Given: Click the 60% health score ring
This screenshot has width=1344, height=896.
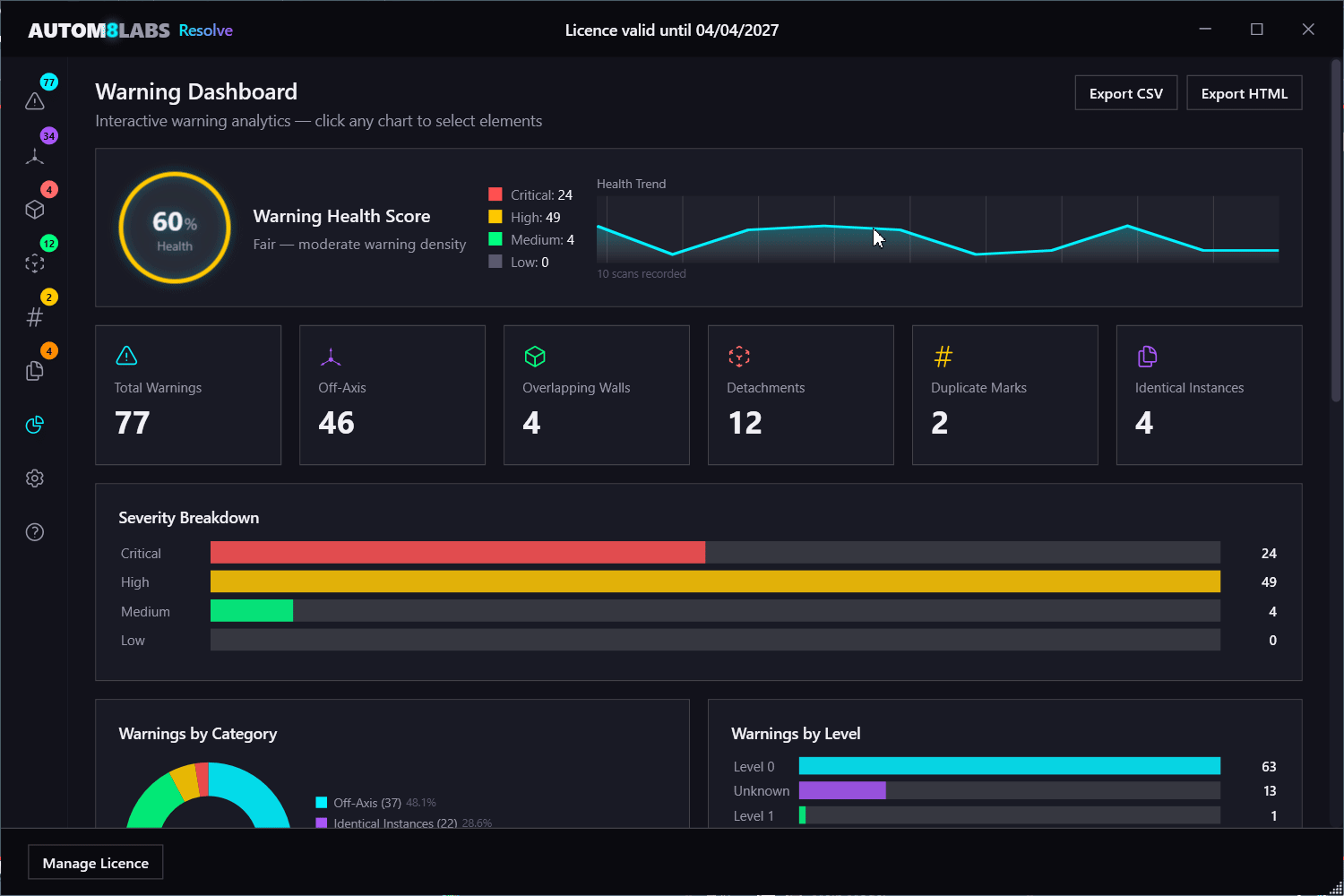Looking at the screenshot, I should pyautogui.click(x=174, y=227).
